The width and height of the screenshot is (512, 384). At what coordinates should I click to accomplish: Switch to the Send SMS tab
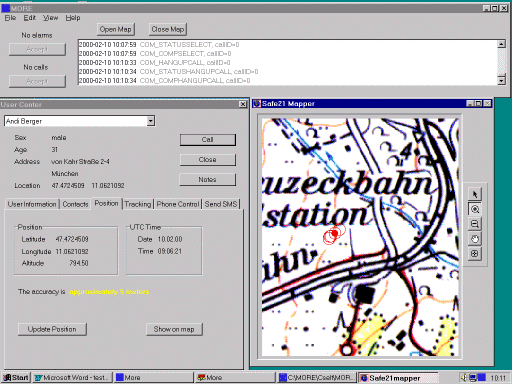221,204
